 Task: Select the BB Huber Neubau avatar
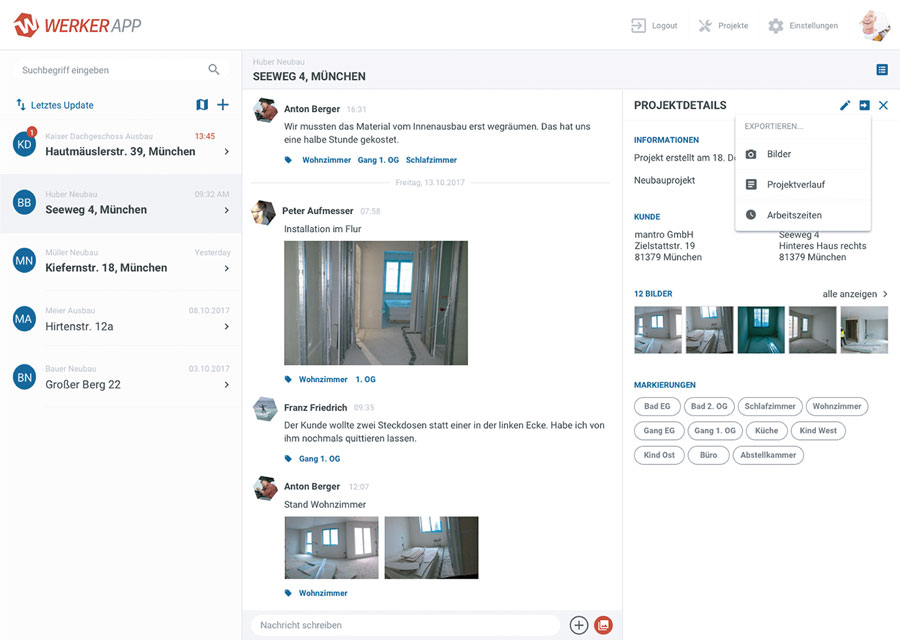tap(24, 203)
